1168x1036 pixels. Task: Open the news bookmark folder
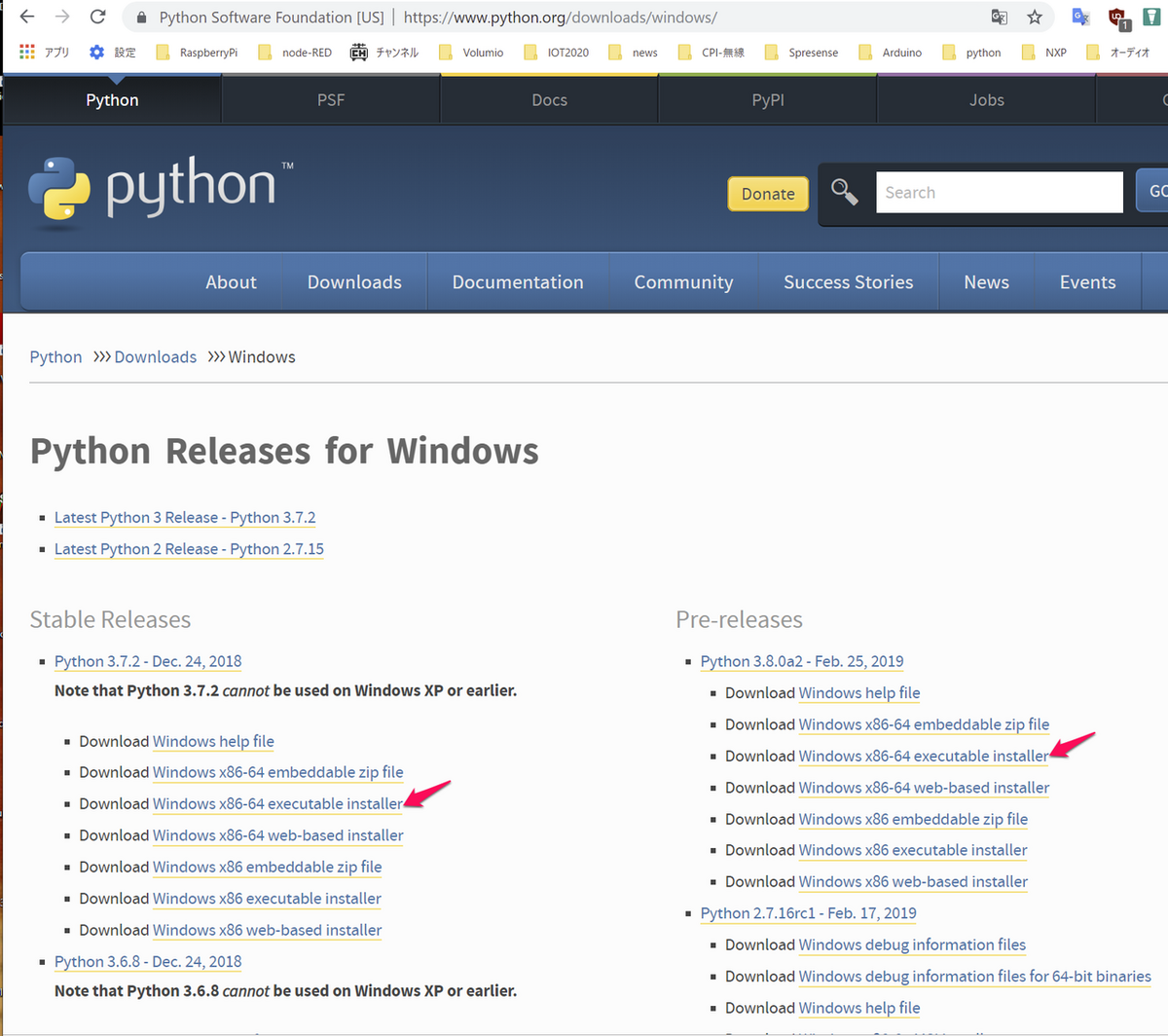click(x=634, y=53)
